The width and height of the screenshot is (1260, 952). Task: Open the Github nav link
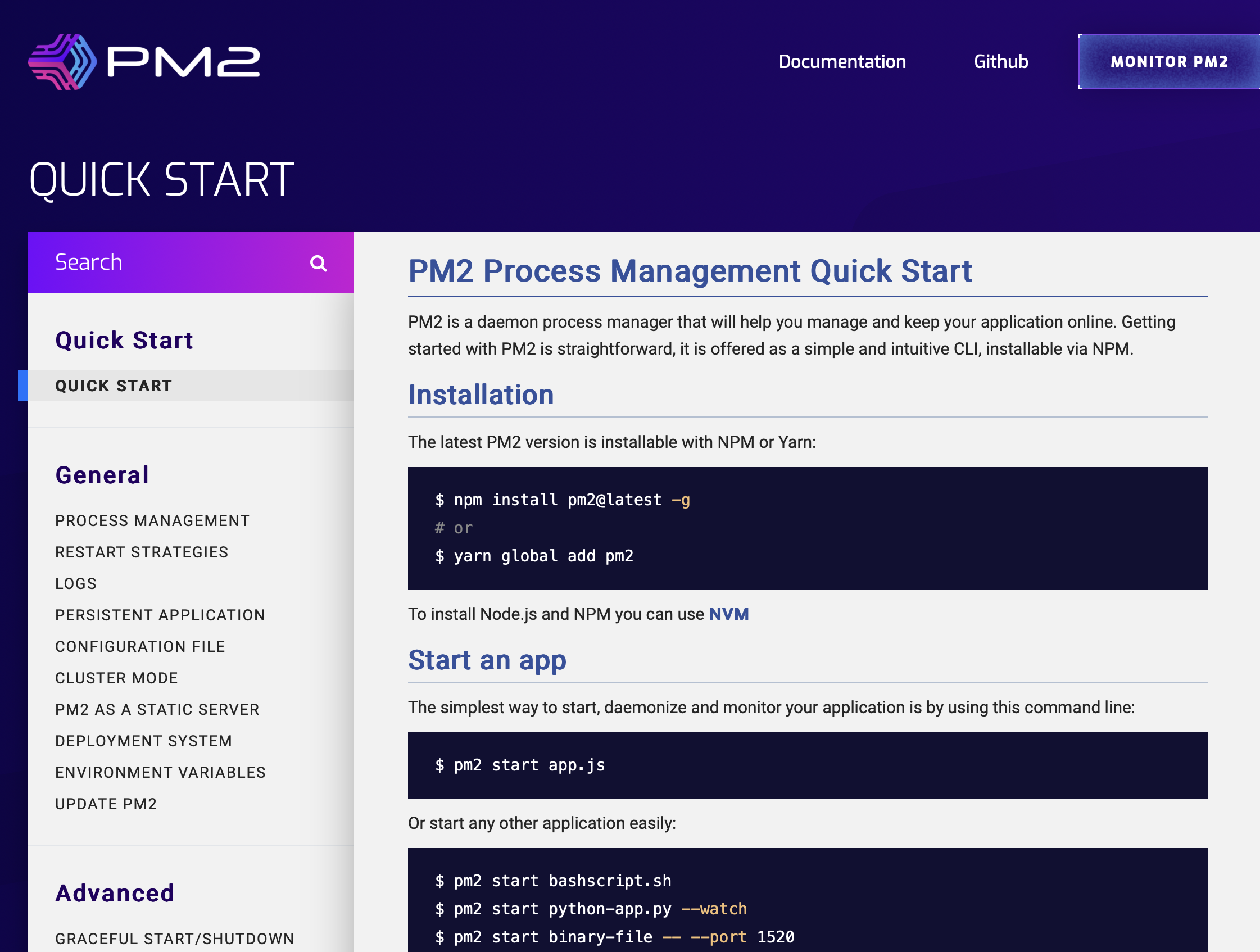click(1001, 61)
